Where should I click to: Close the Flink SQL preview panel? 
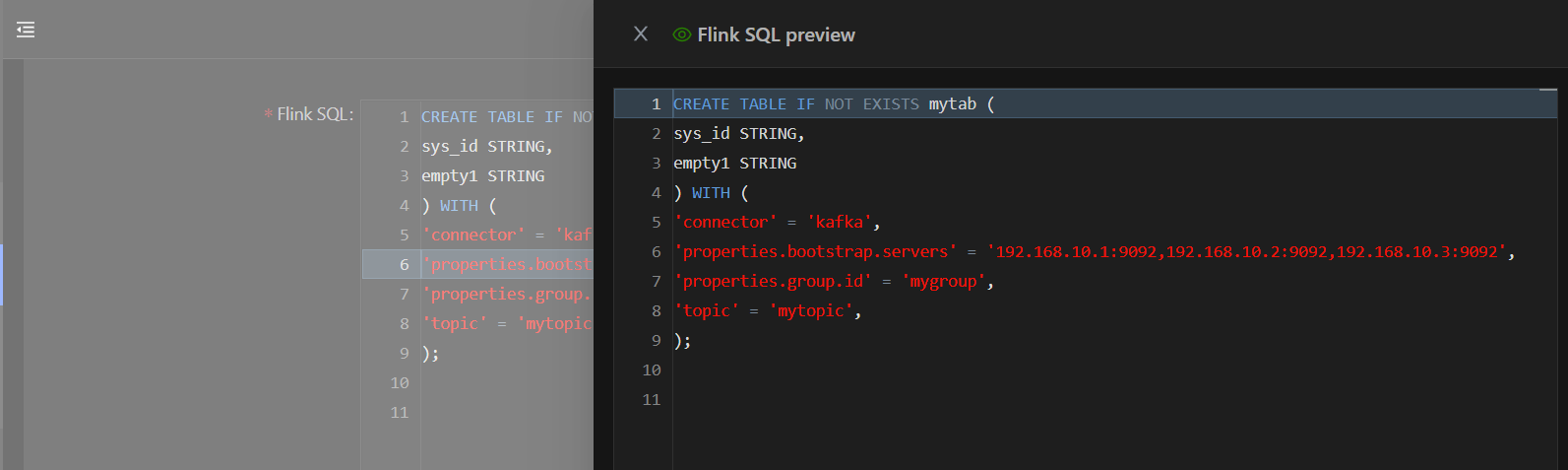[x=641, y=34]
